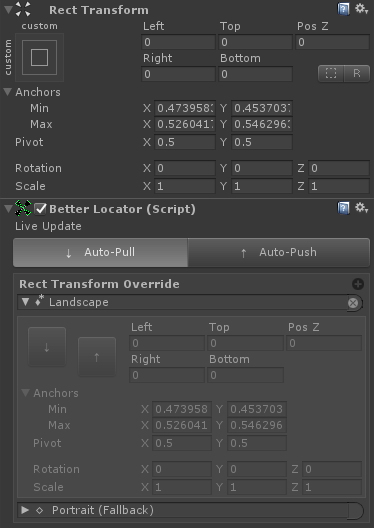Viewport: 374px width, 528px height.
Task: Open Rect Transform help reference icon
Action: 343,9
